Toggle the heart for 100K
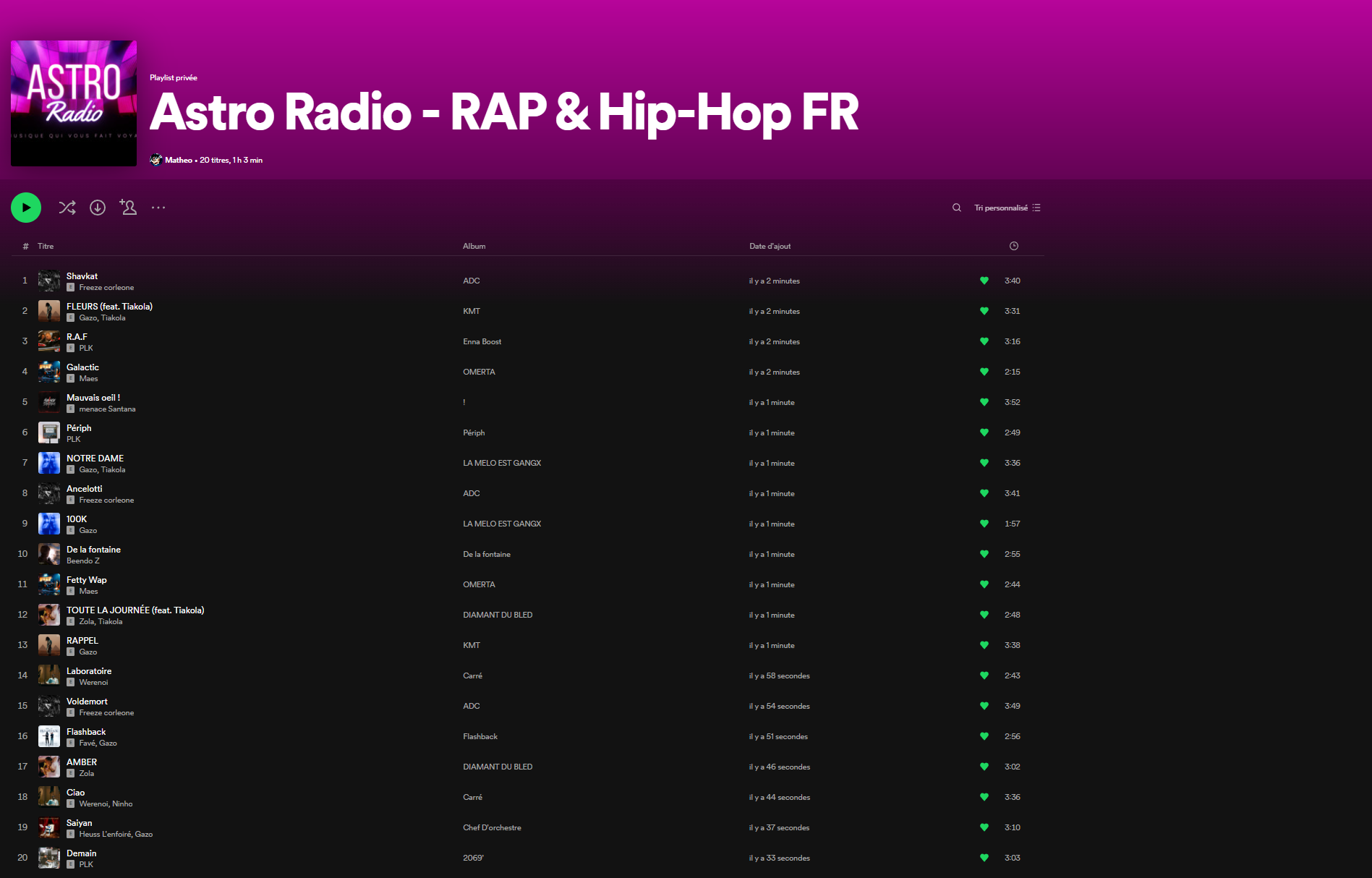This screenshot has height=878, width=1372. (984, 524)
